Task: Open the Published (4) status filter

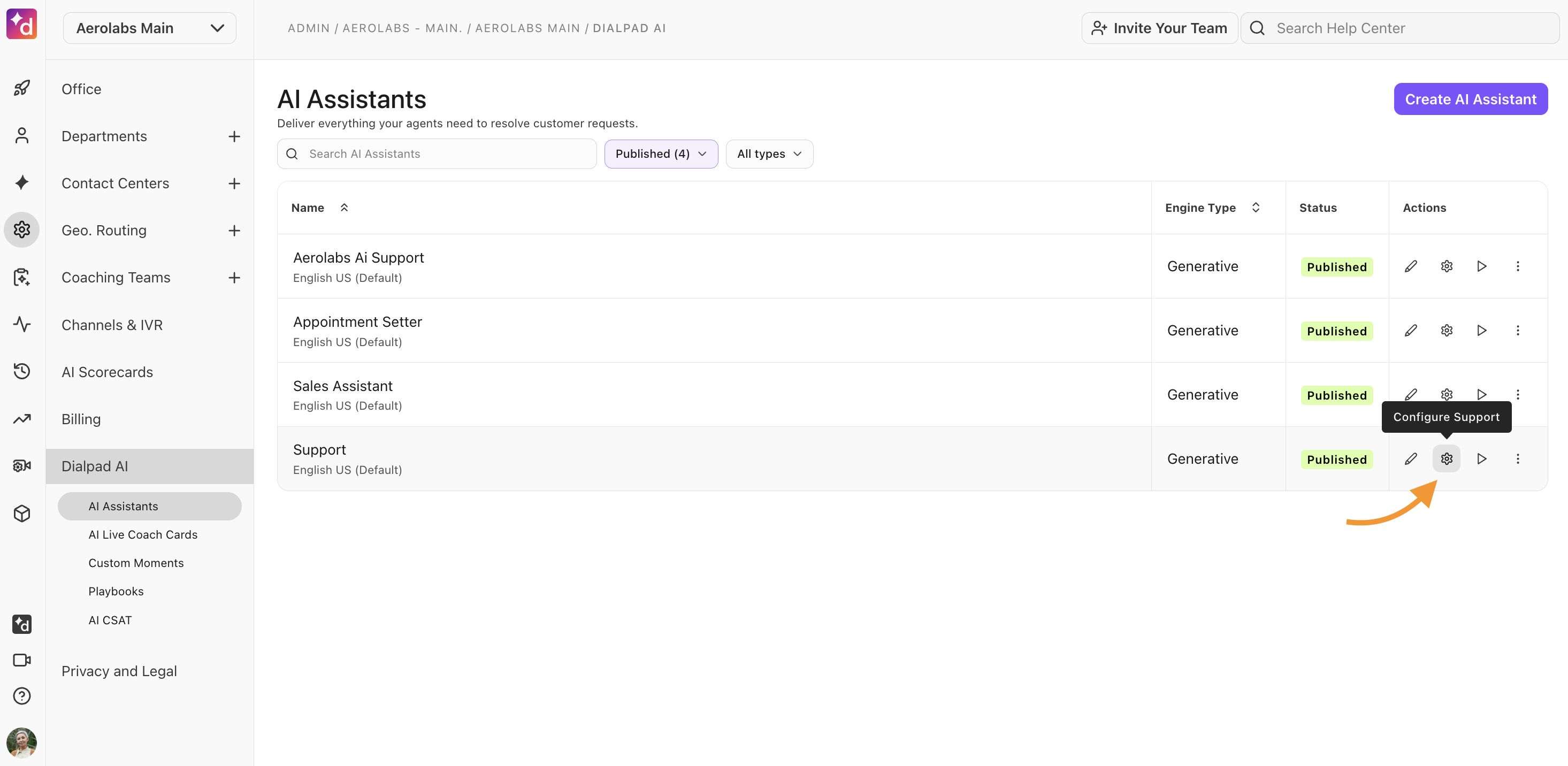Action: pos(661,154)
